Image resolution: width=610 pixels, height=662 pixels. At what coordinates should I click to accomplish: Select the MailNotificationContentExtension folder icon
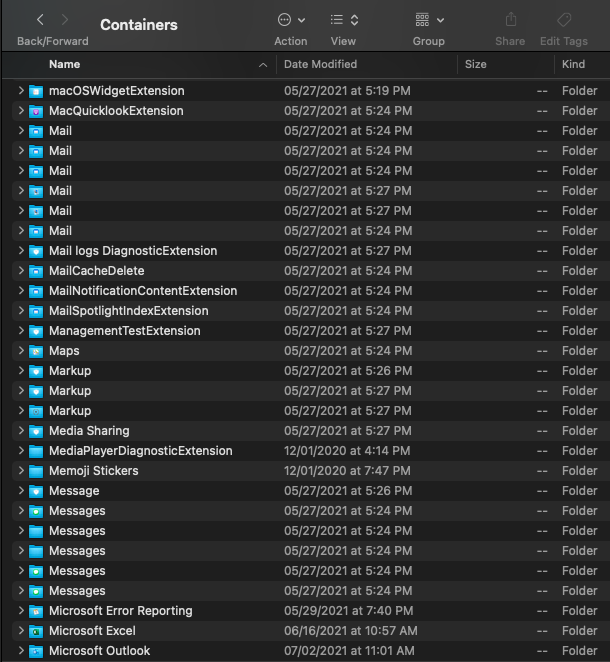pyautogui.click(x=36, y=291)
